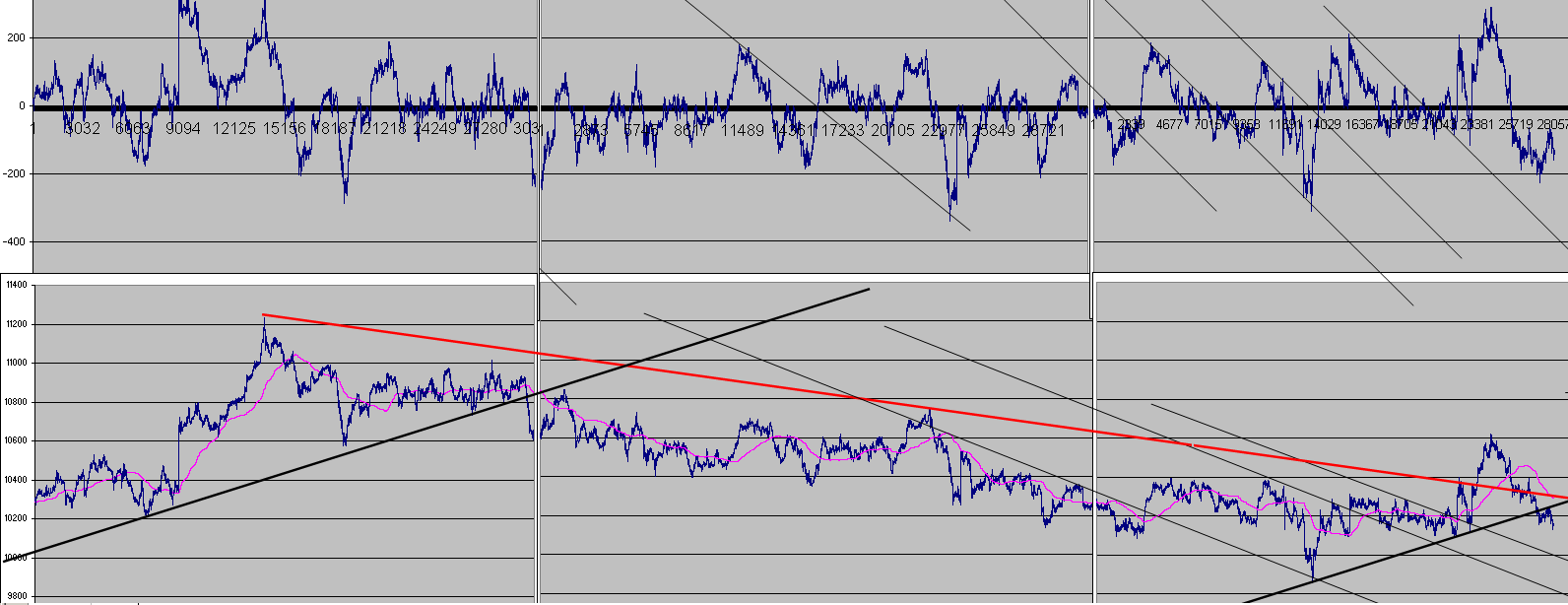Click the 4677 label on the right chart's x-axis
Screen dimensions: 1568x605
coord(1169,125)
